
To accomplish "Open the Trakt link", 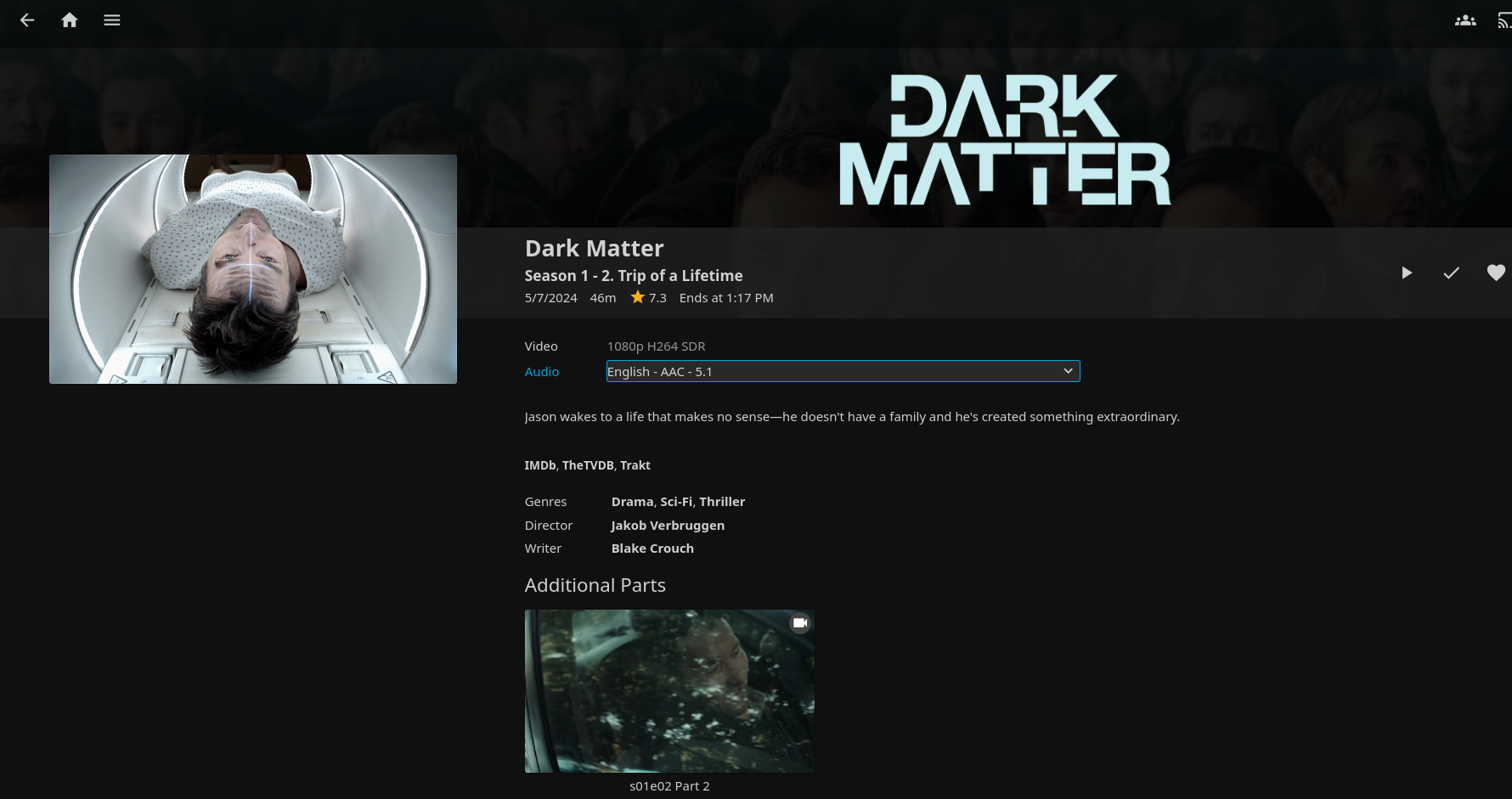I will [x=635, y=465].
